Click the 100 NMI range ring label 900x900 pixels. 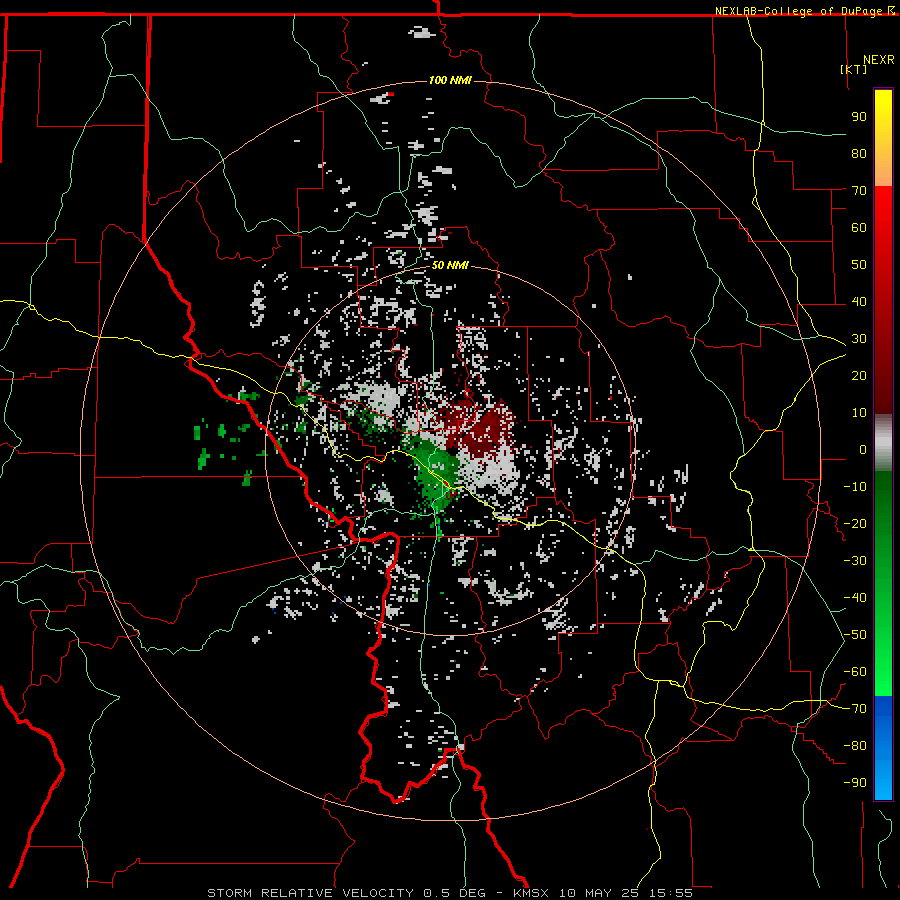(x=450, y=80)
